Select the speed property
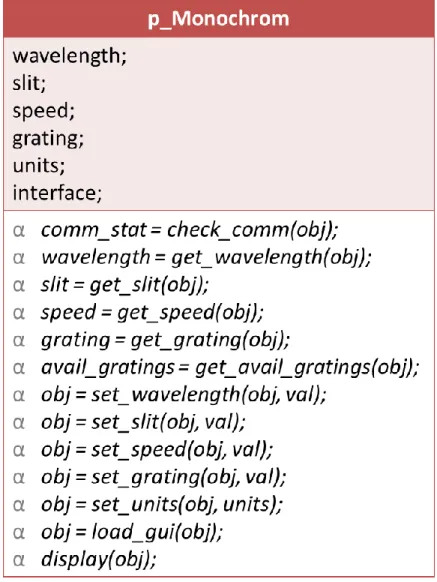This screenshot has width=437, height=582. coord(43,111)
